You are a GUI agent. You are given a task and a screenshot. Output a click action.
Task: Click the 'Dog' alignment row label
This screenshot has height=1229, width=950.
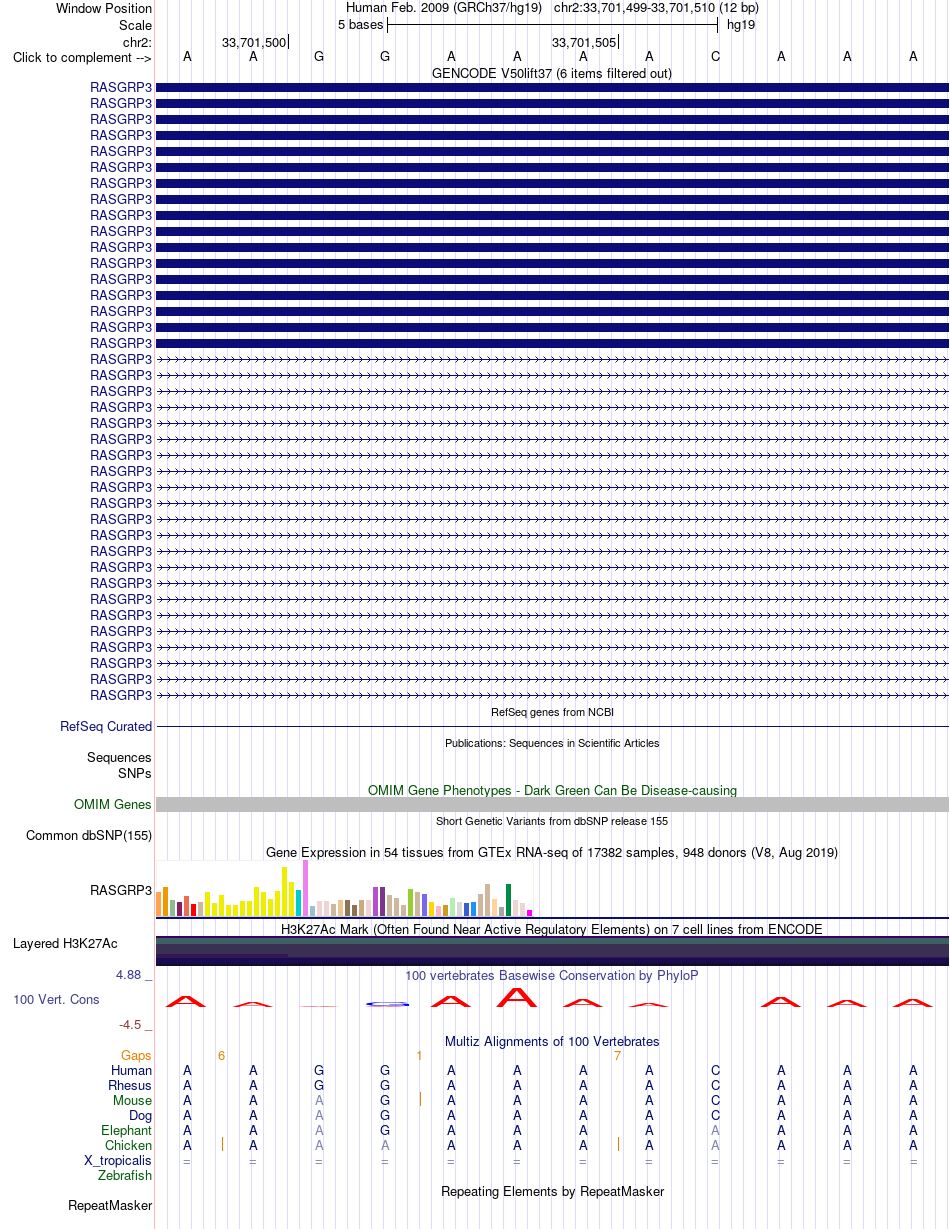140,1115
